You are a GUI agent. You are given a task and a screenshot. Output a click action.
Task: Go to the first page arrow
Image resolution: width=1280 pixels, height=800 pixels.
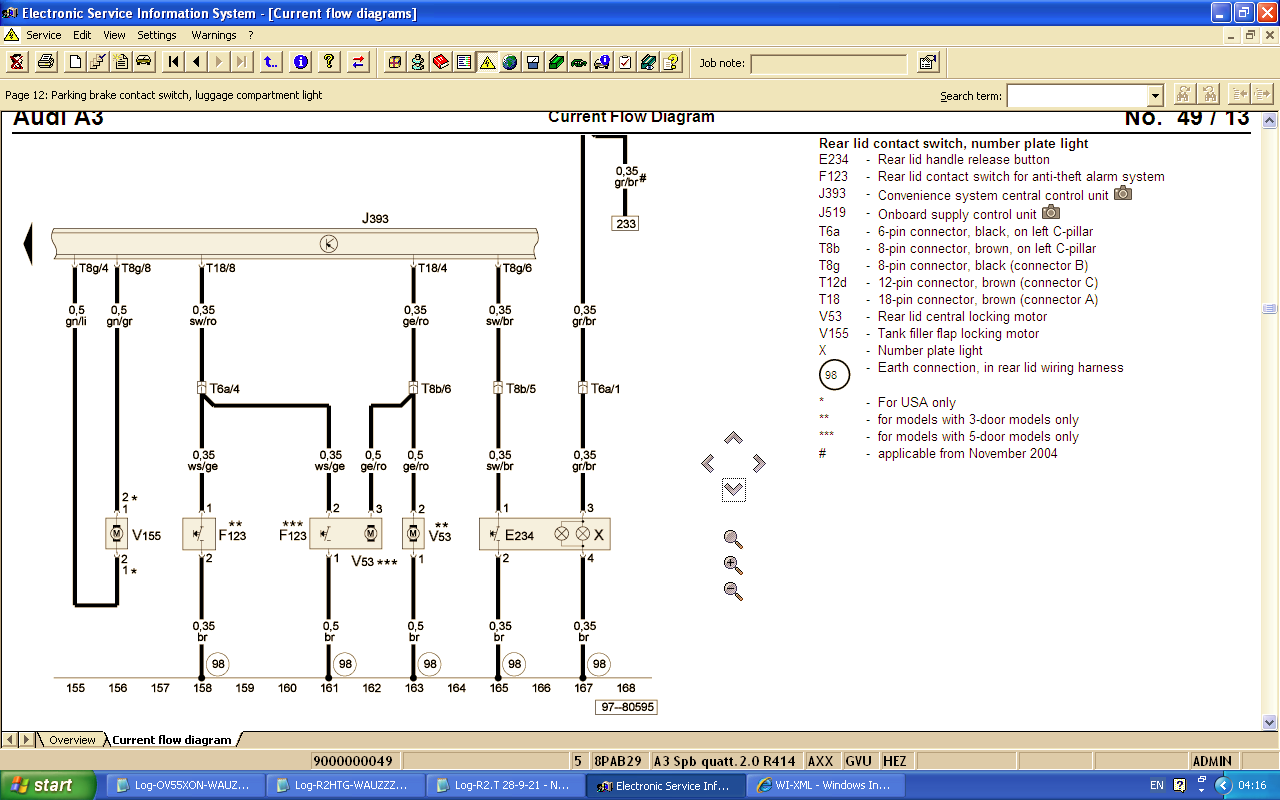tap(173, 62)
